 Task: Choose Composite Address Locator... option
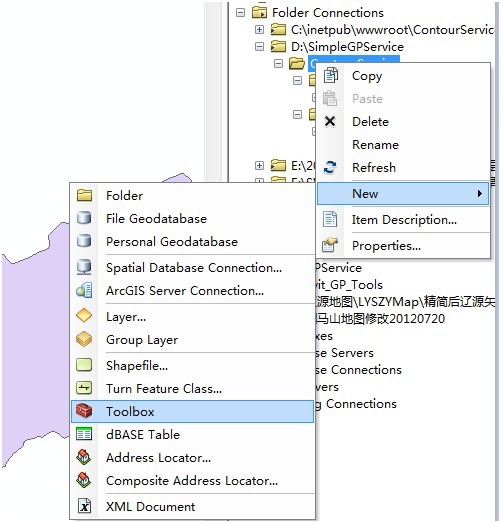[x=192, y=480]
